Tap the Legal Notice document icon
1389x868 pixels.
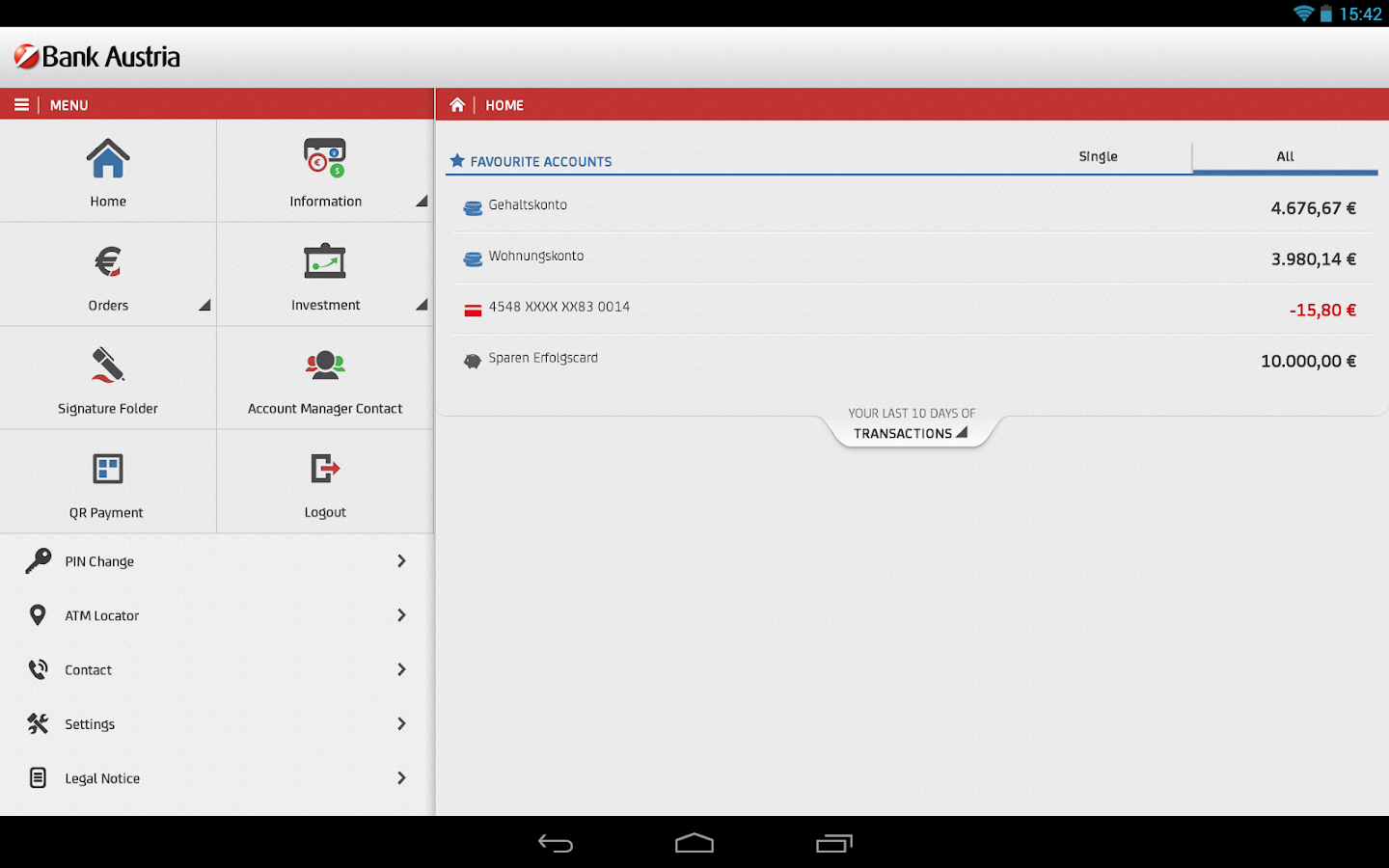pos(38,777)
